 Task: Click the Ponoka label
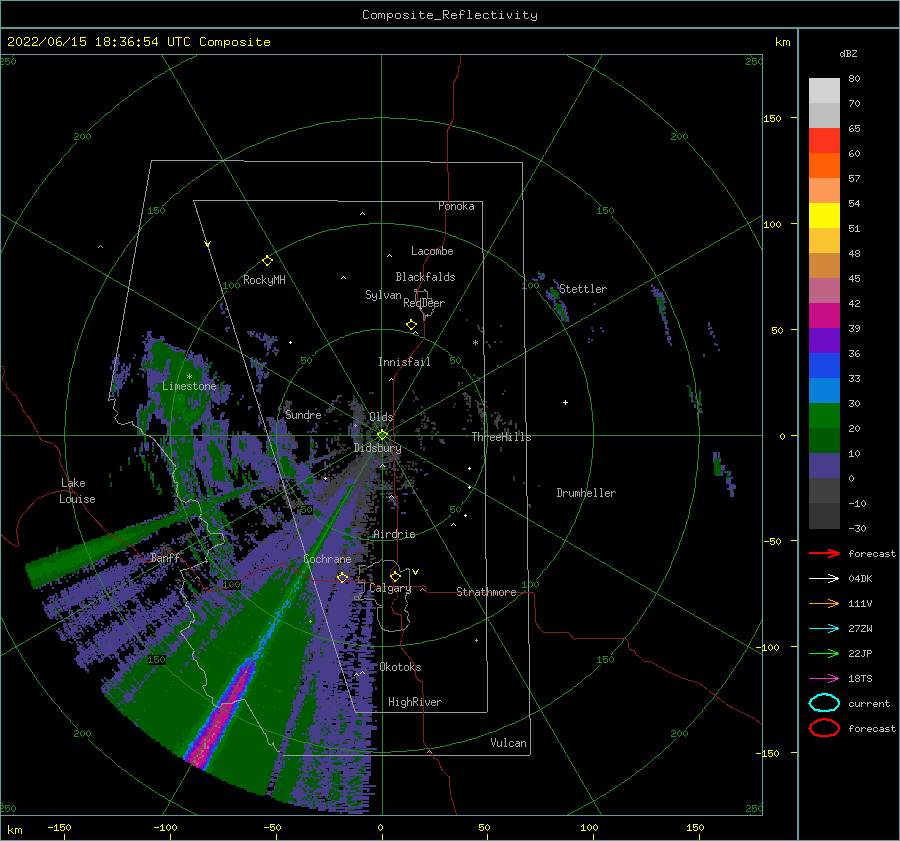pyautogui.click(x=456, y=206)
